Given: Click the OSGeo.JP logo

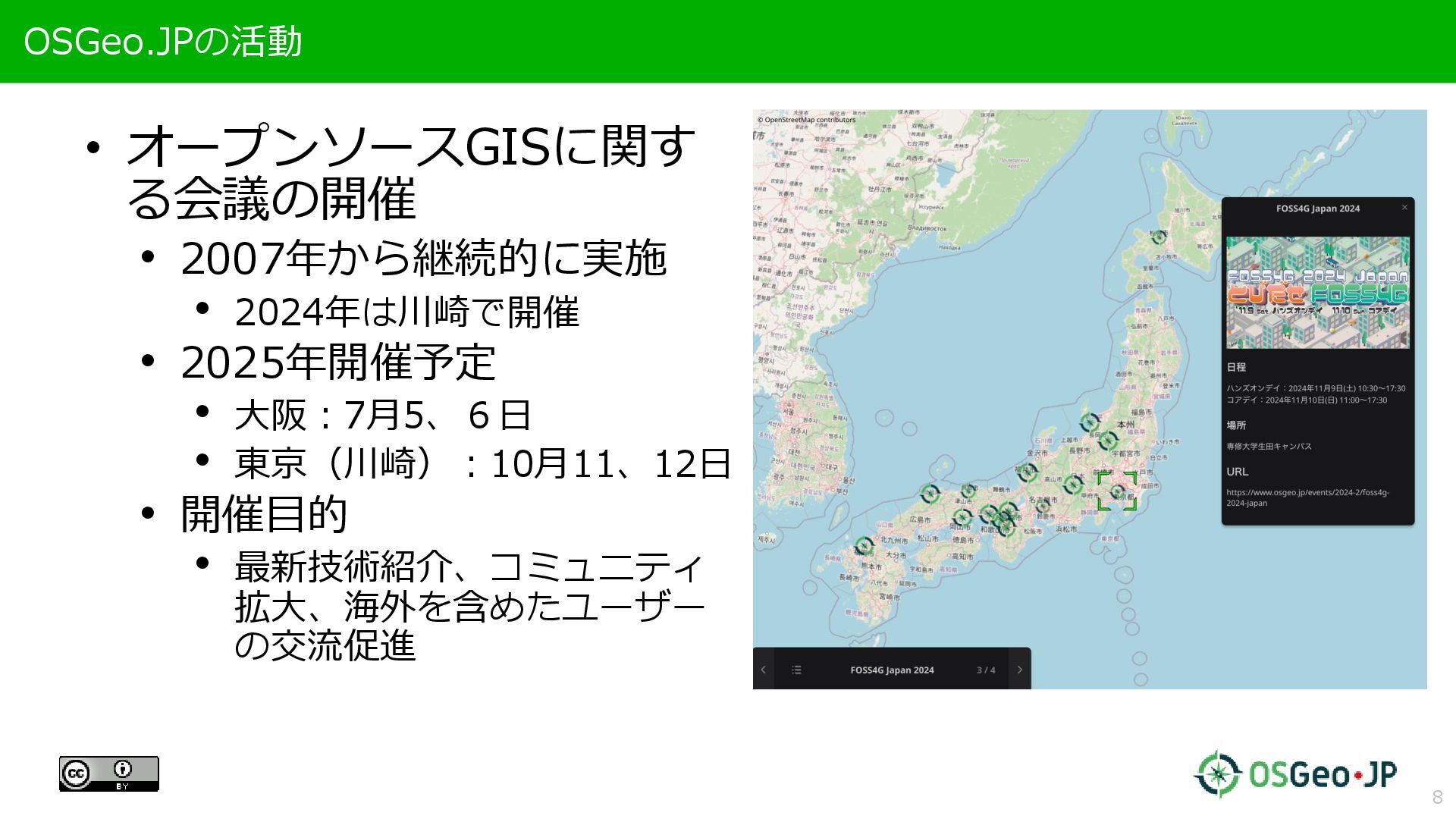Looking at the screenshot, I should (1295, 774).
